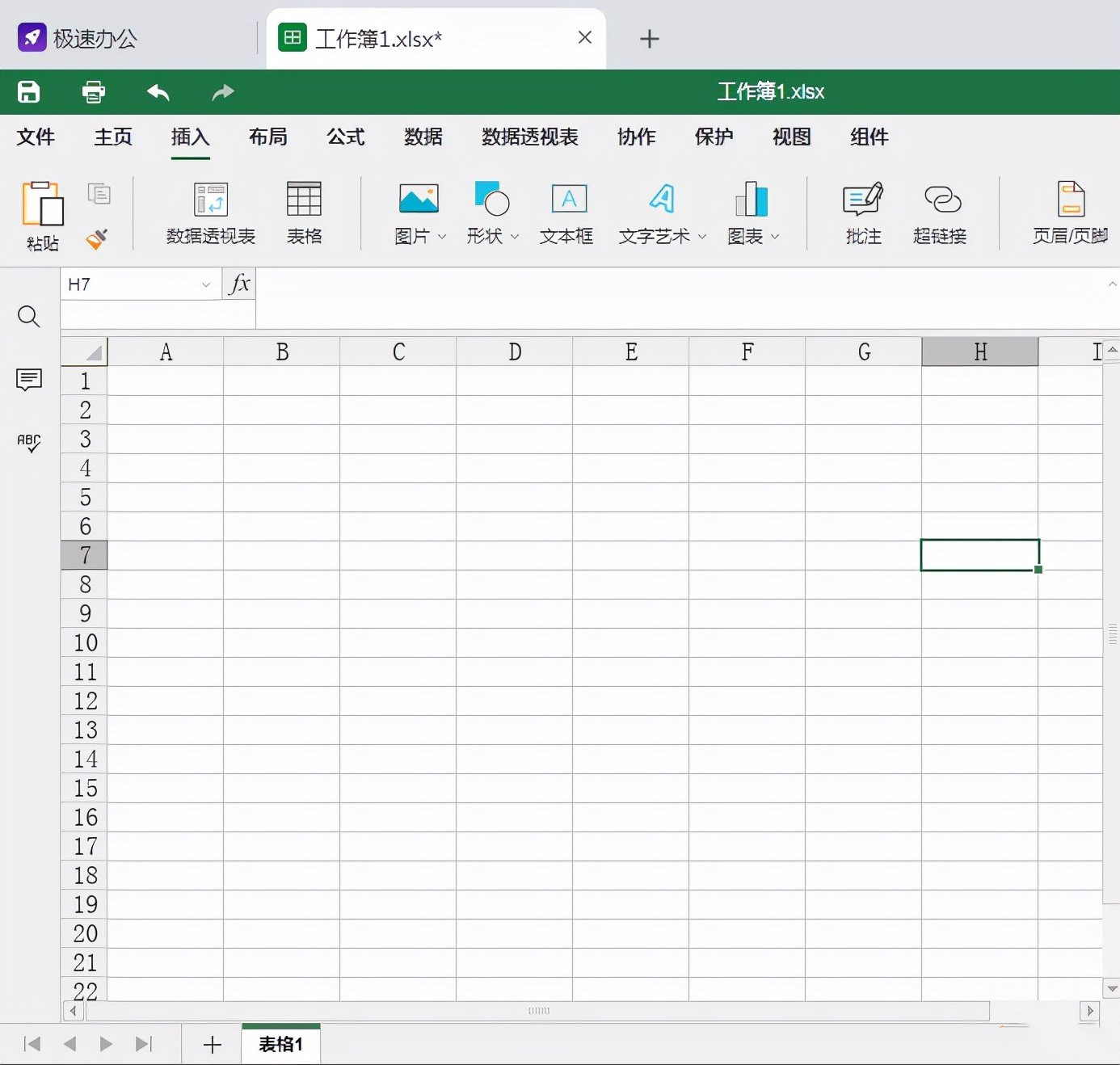Switch to the 公式 ribbon tab
1120x1065 pixels.
346,137
